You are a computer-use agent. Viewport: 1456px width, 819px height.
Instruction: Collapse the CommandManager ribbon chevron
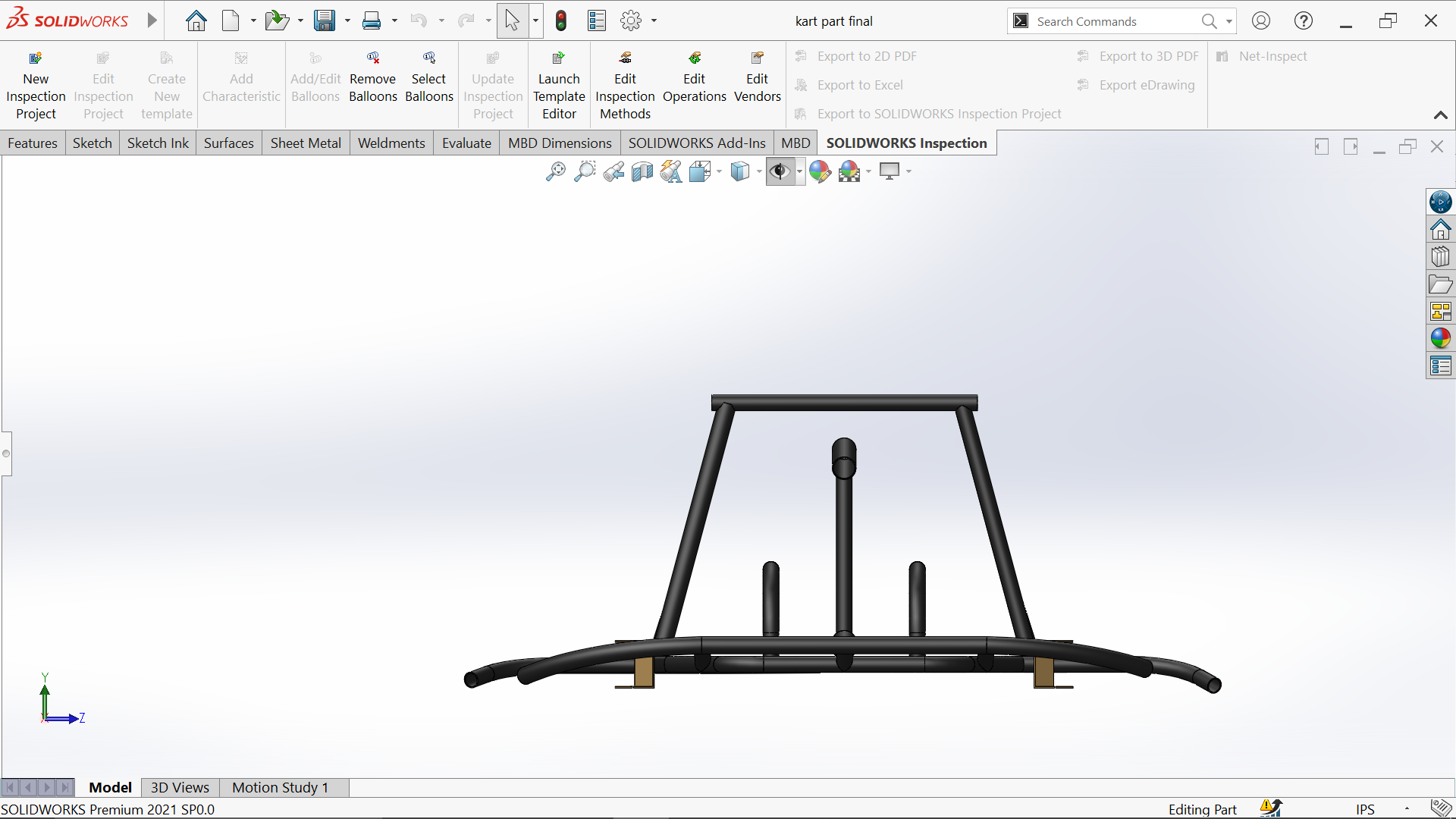[x=1440, y=115]
